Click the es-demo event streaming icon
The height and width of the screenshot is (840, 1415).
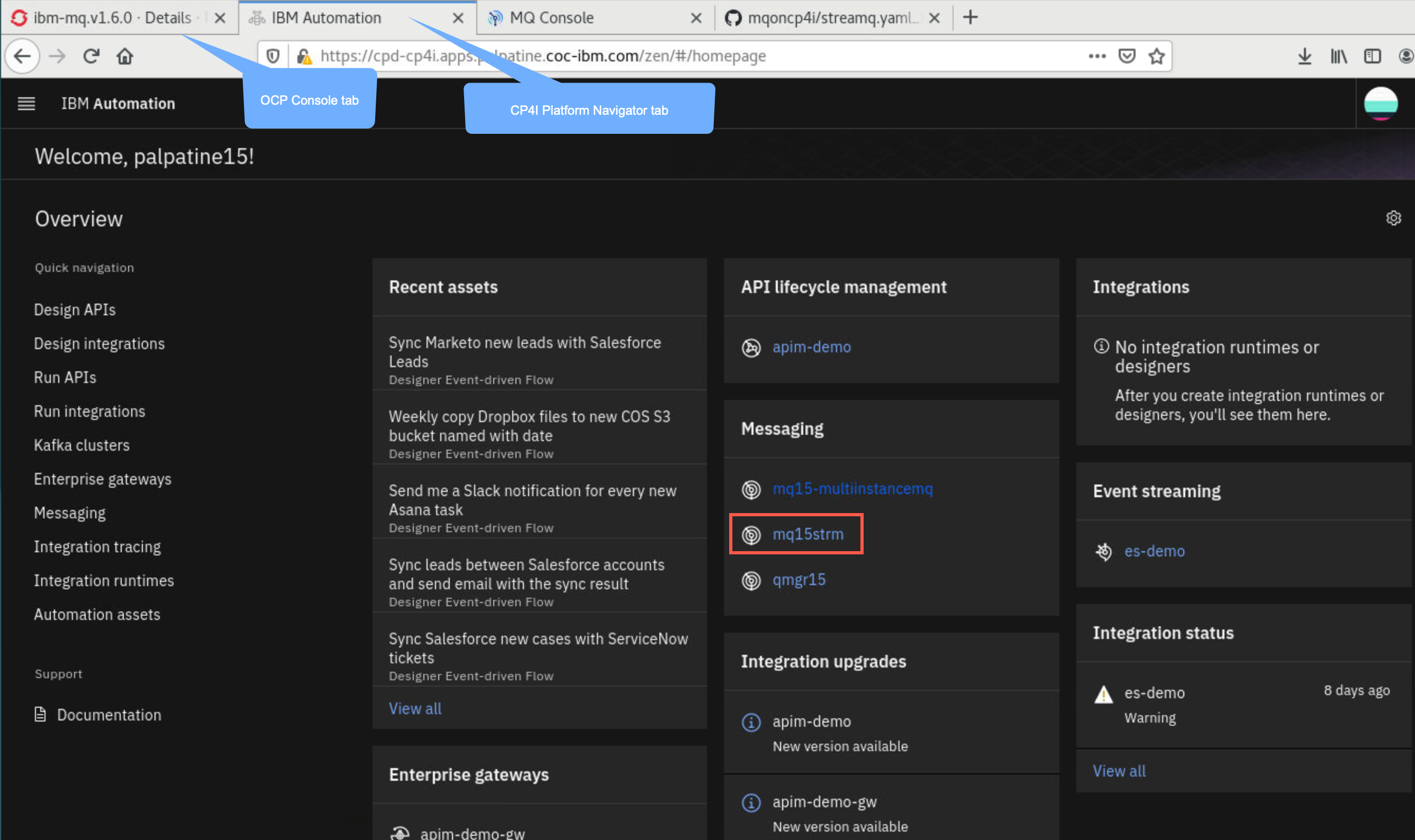click(x=1103, y=551)
